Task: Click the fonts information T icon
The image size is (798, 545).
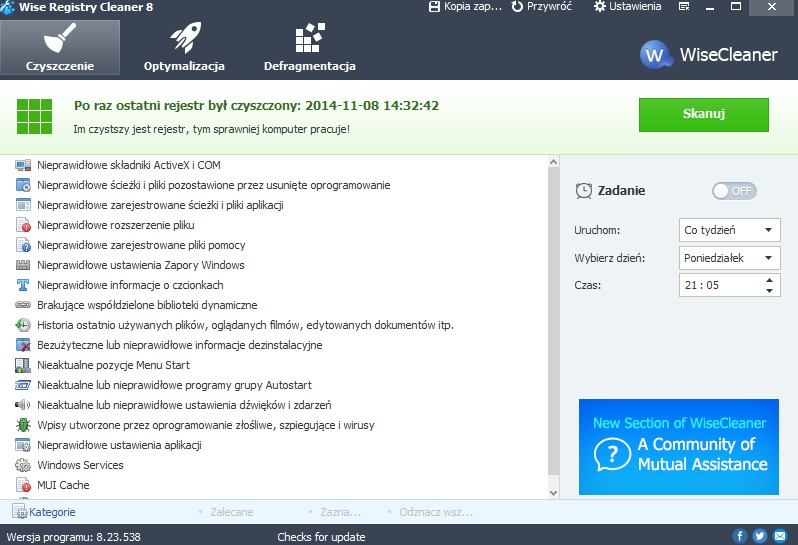Action: [x=23, y=285]
